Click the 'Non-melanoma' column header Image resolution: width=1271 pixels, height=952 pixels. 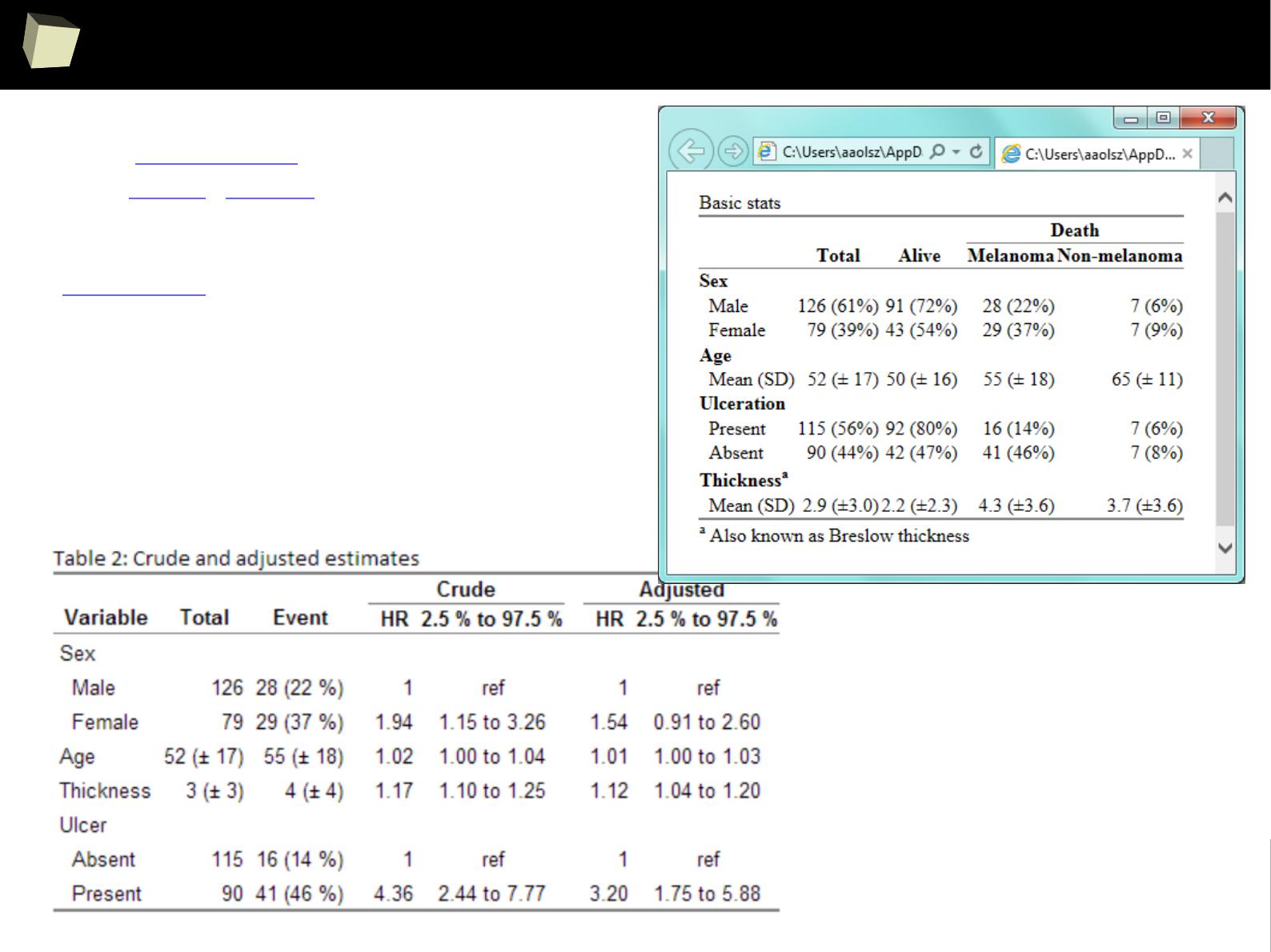[1120, 256]
